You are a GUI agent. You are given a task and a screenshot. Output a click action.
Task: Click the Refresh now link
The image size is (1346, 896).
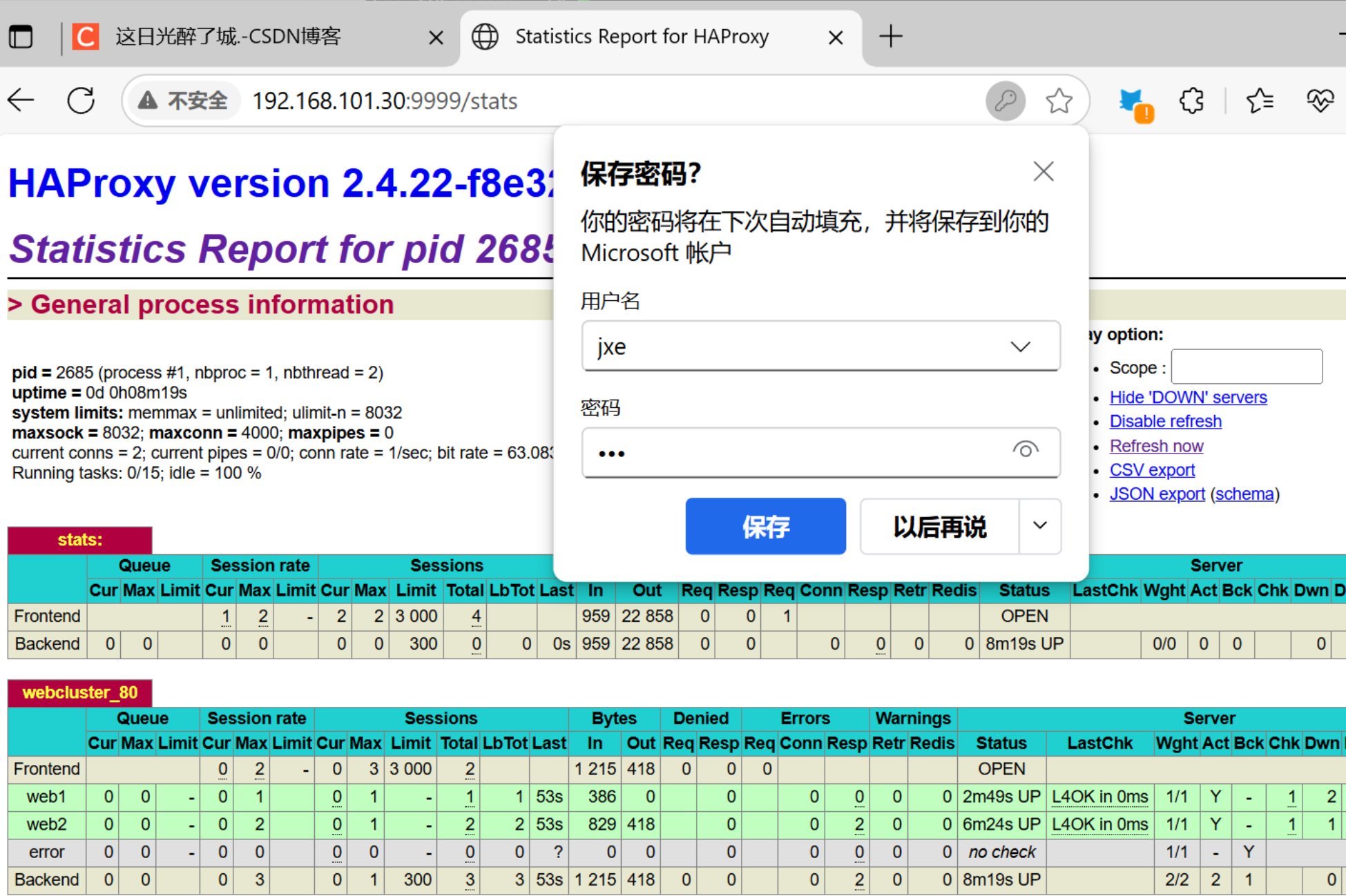[x=1156, y=447]
